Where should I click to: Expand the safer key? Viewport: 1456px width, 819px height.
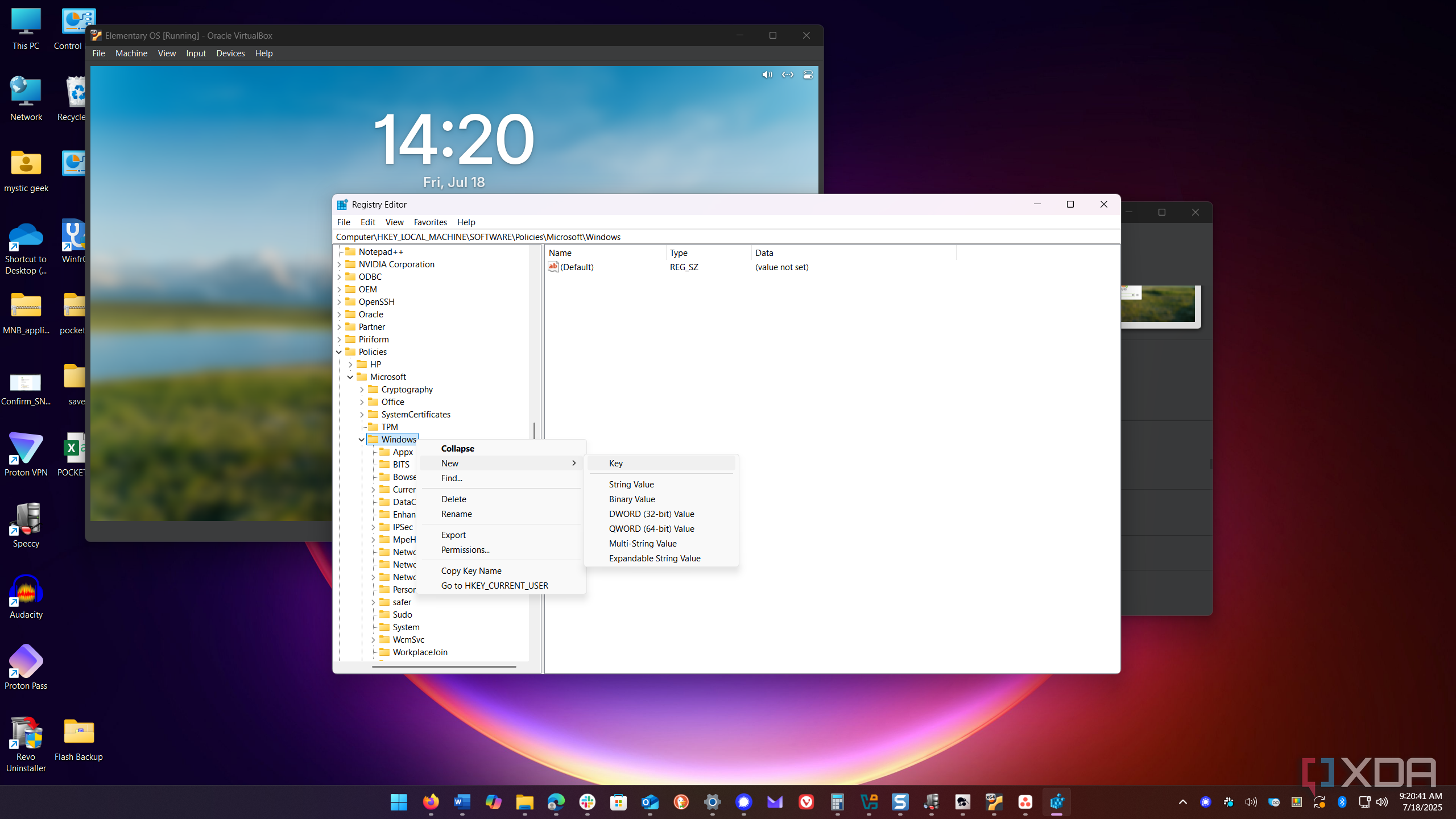pyautogui.click(x=373, y=602)
